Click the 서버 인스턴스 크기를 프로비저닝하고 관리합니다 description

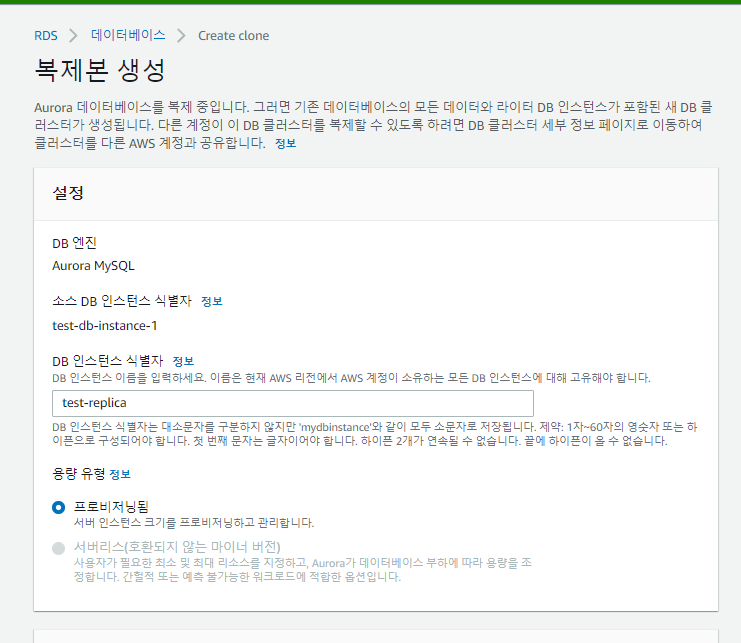194,523
